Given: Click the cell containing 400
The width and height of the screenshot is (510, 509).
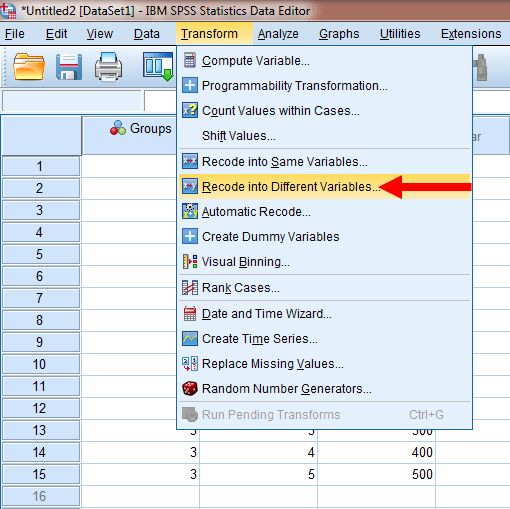Looking at the screenshot, I should pos(377,452).
